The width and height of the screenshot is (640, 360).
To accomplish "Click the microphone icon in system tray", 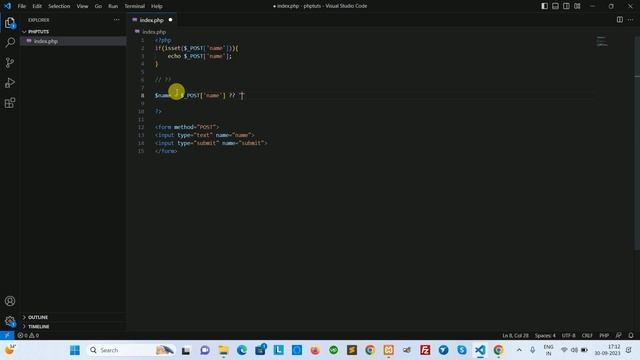I will click(533, 350).
